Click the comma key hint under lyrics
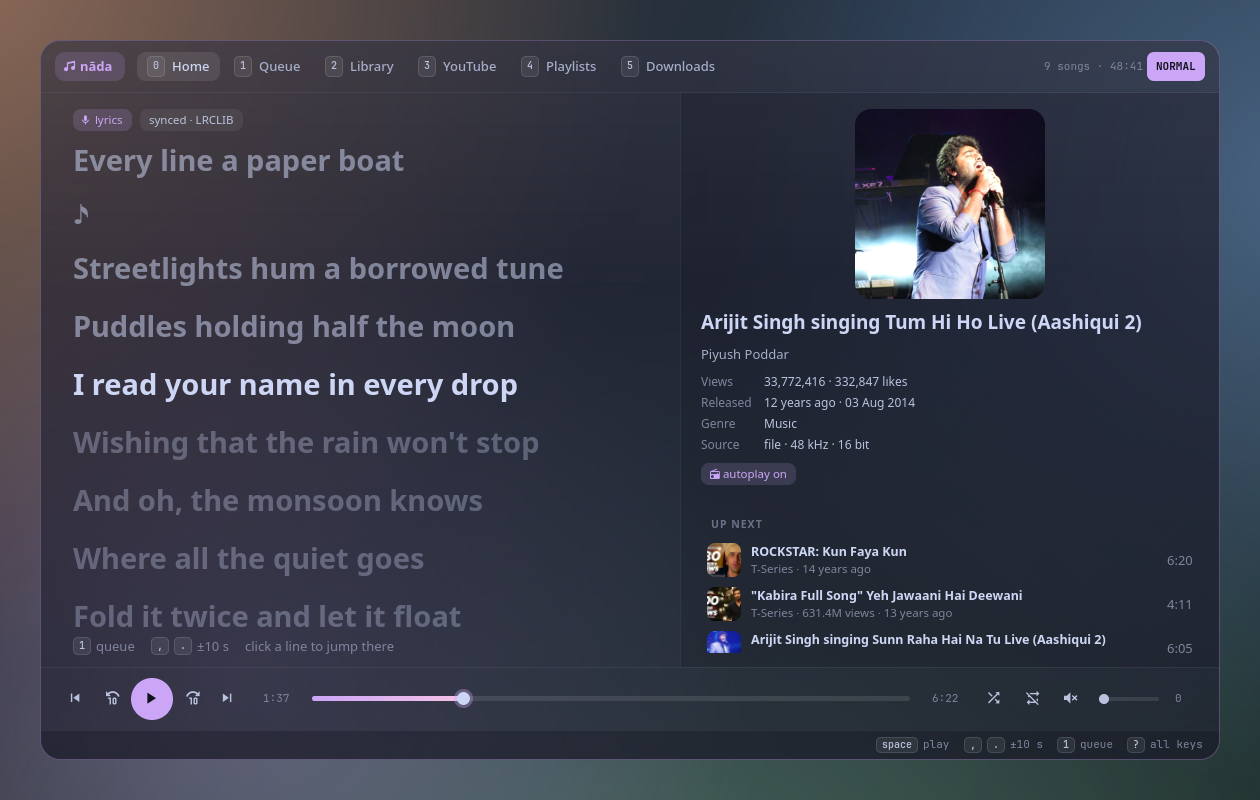Viewport: 1260px width, 800px height. [x=160, y=646]
